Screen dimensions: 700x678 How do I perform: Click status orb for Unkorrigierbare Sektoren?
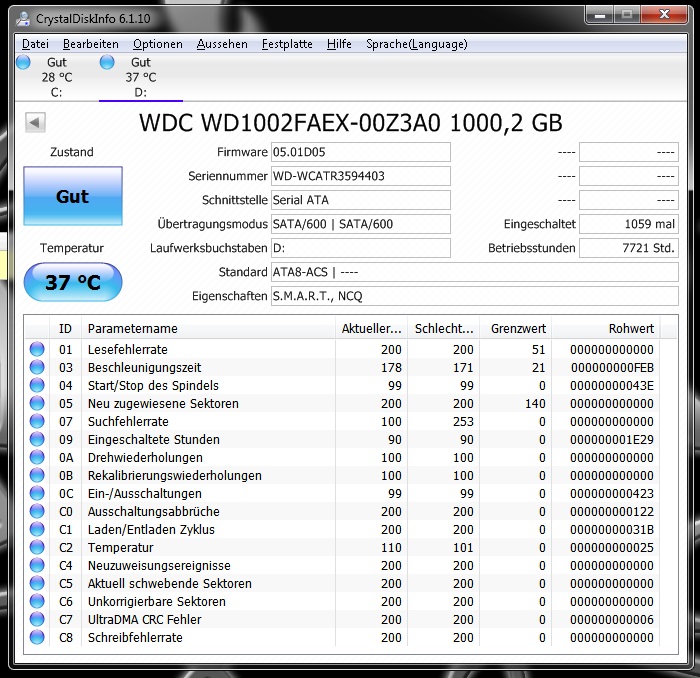point(37,601)
